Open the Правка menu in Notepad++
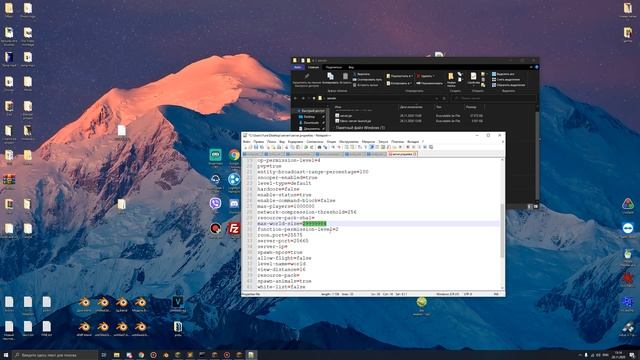Viewport: 640px width, 360px height. 258,142
